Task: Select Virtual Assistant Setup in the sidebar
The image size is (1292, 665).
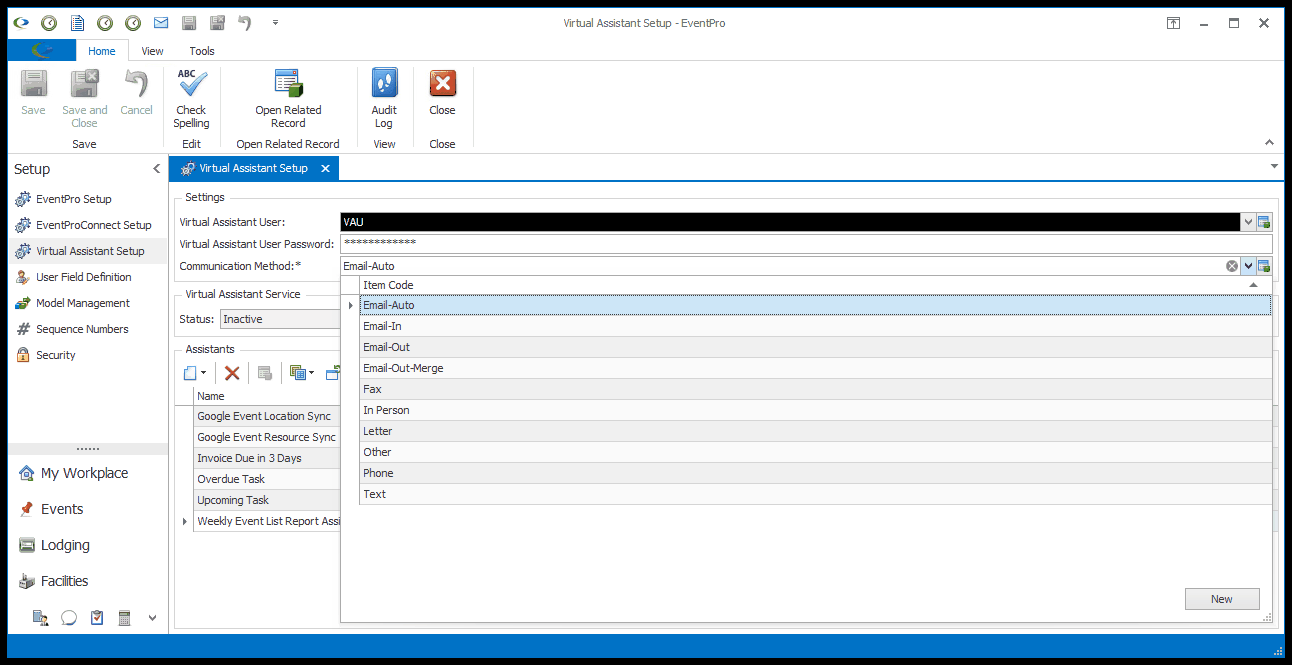Action: coord(90,251)
